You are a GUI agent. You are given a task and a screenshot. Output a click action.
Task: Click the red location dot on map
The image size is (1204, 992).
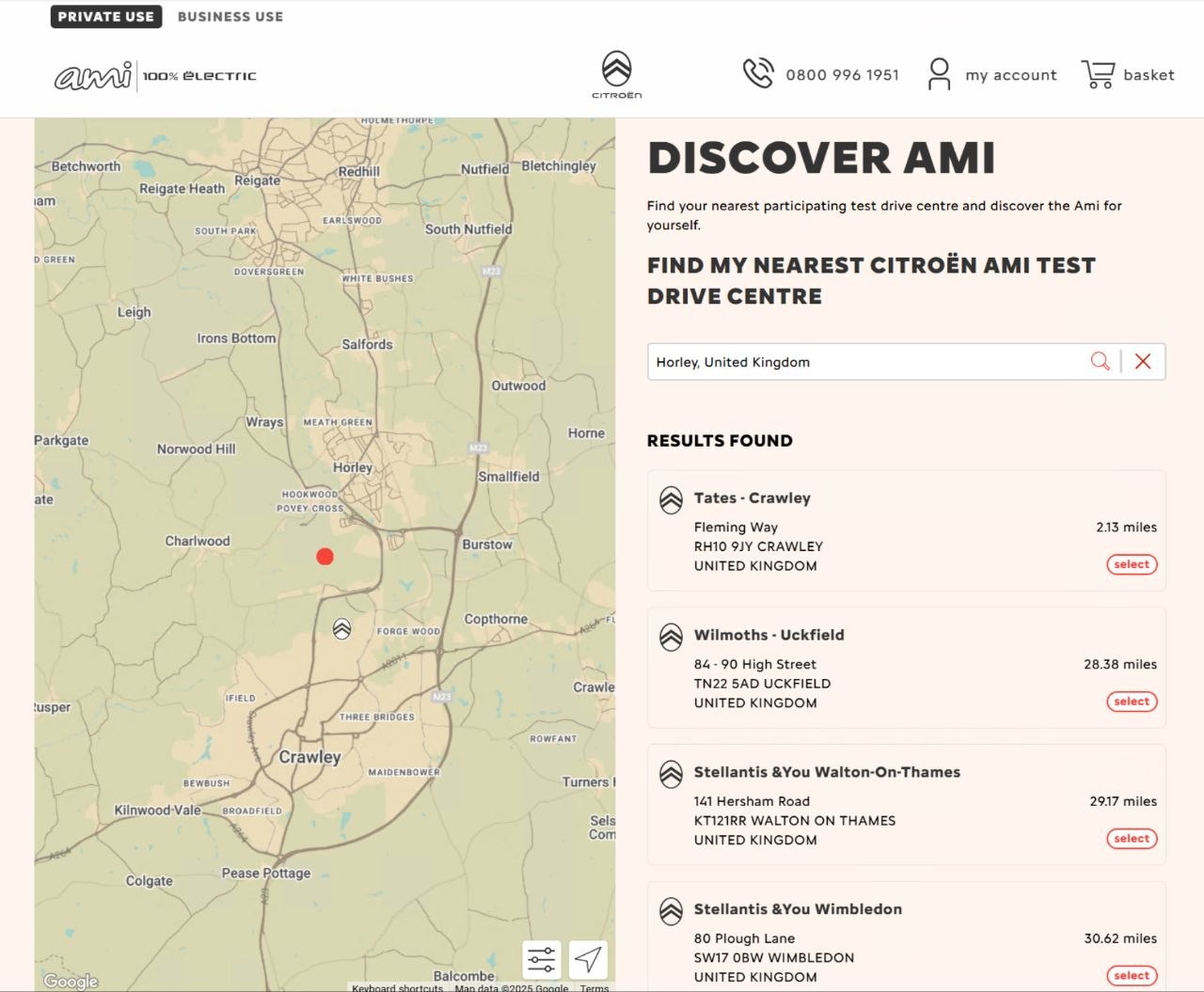click(x=325, y=557)
